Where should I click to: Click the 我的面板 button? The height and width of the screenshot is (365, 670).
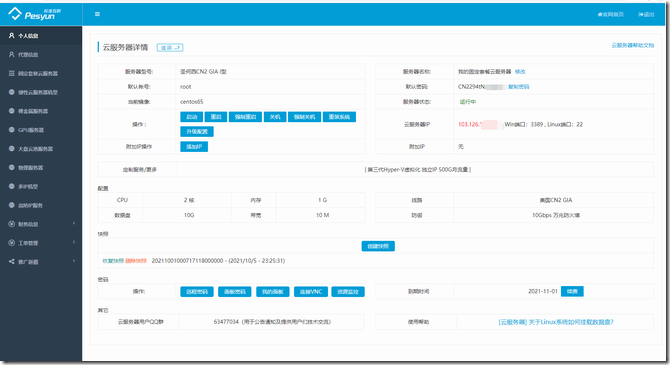pyautogui.click(x=273, y=291)
